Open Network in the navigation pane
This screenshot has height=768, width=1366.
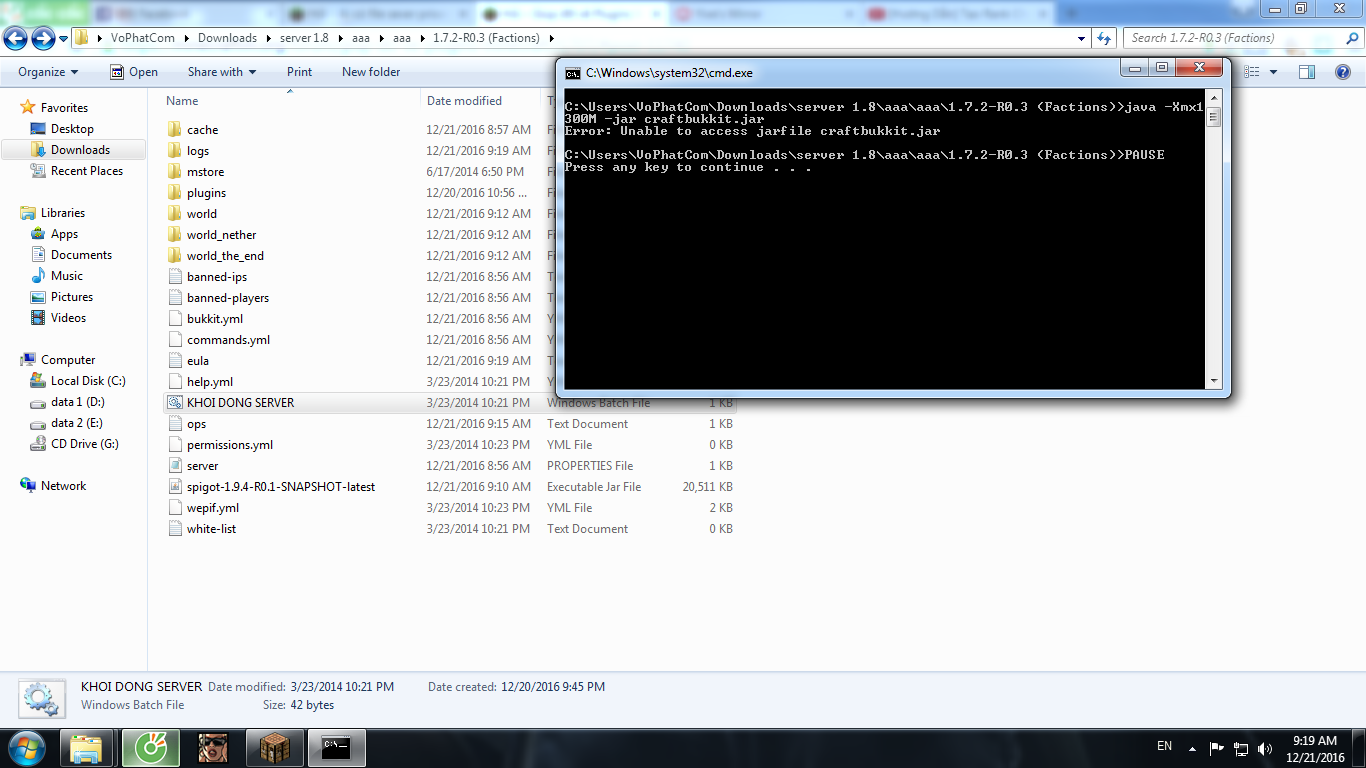(x=63, y=486)
